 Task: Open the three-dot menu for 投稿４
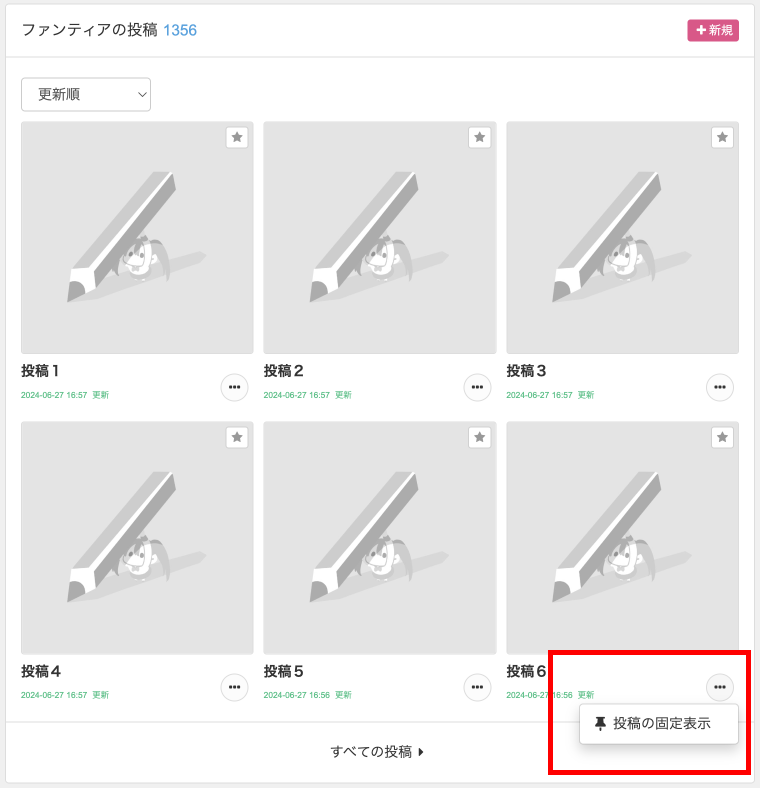(x=234, y=687)
